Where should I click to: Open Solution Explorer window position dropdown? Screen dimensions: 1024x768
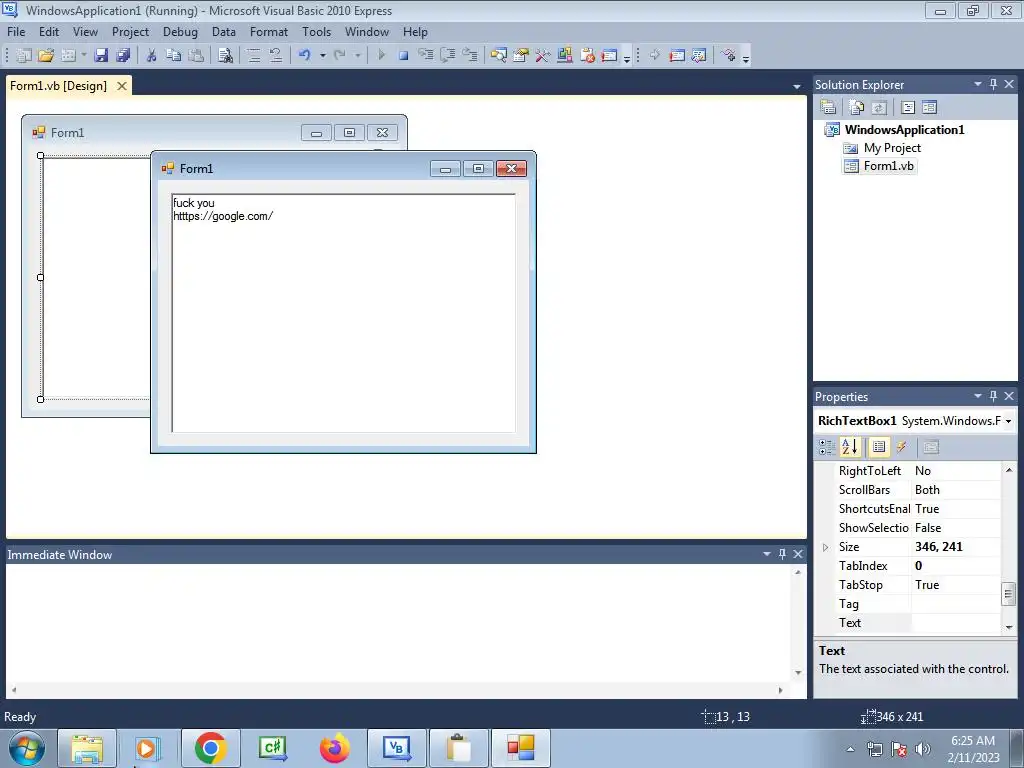(978, 84)
